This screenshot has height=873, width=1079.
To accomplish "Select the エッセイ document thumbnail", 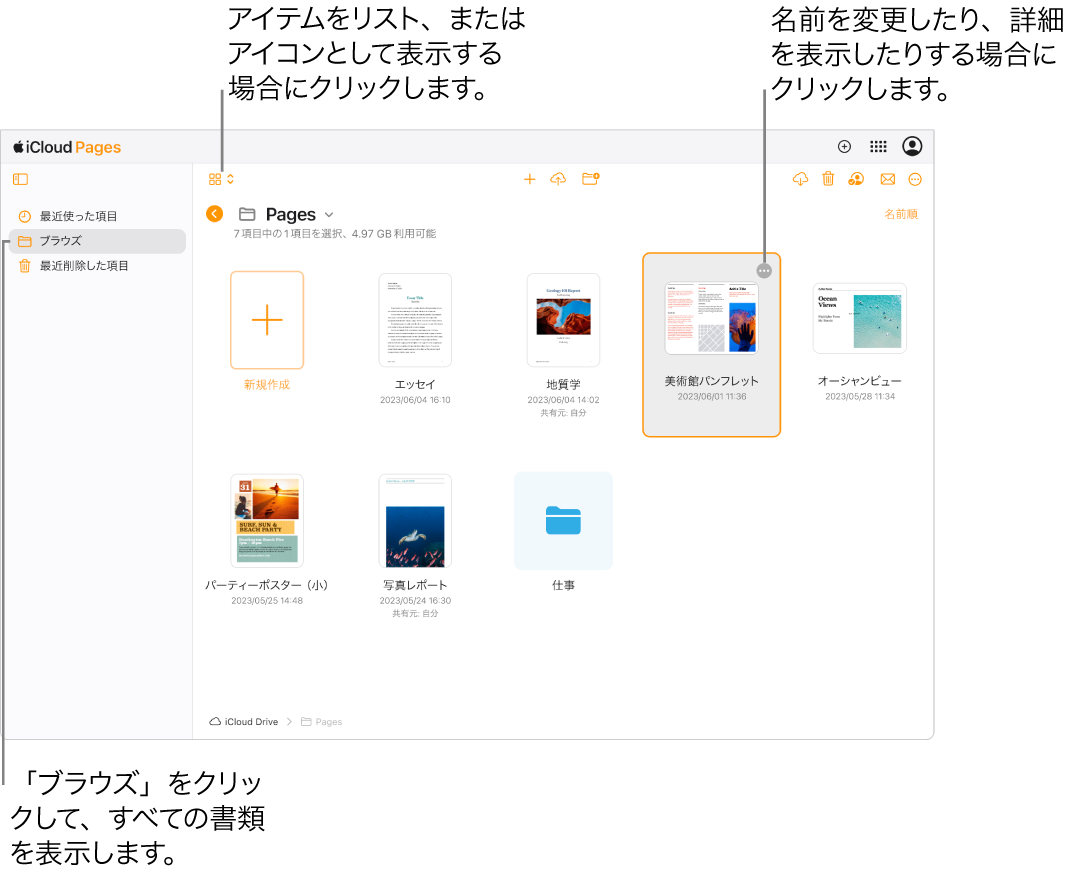I will pyautogui.click(x=415, y=320).
